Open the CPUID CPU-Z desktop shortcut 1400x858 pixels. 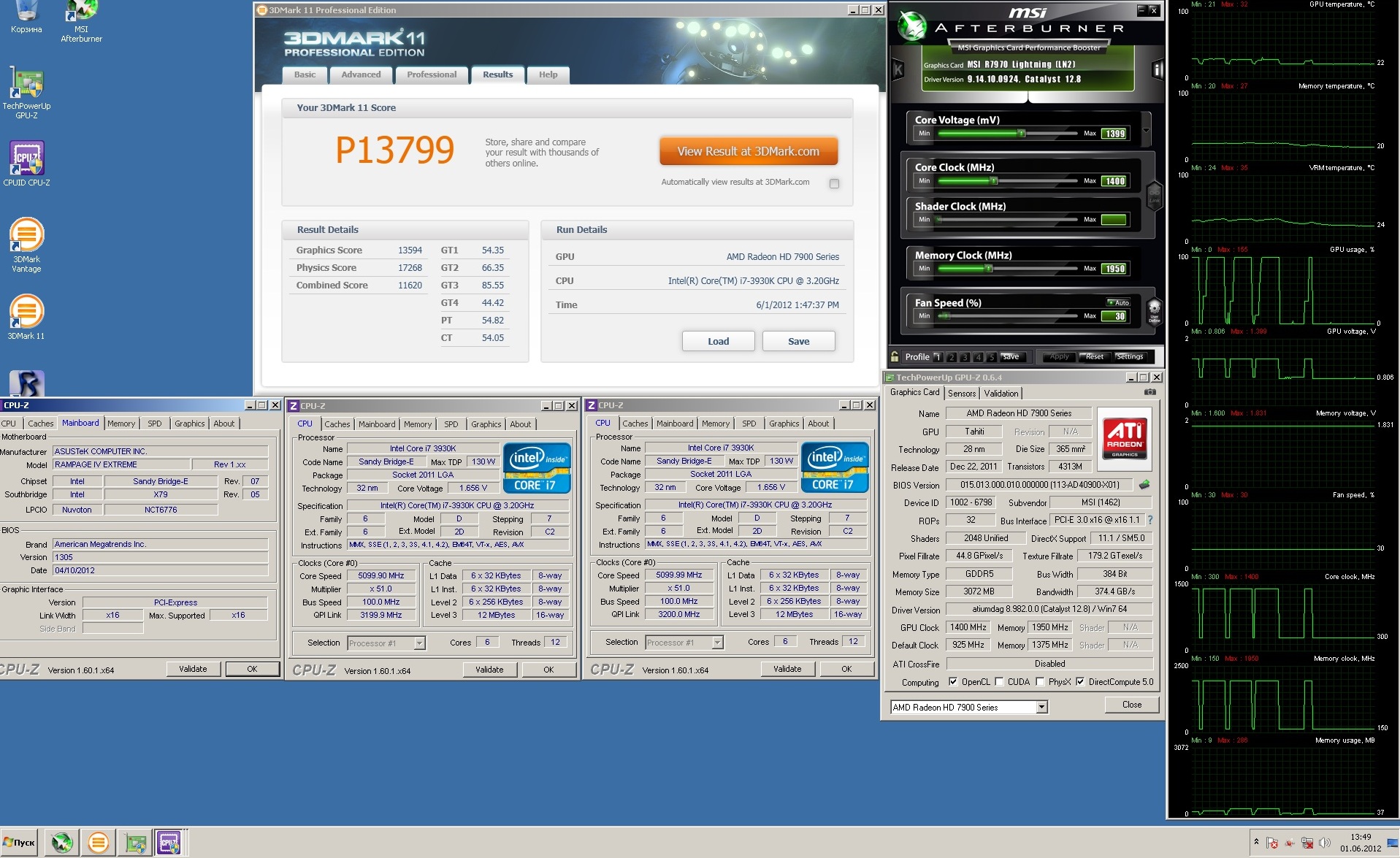point(26,164)
